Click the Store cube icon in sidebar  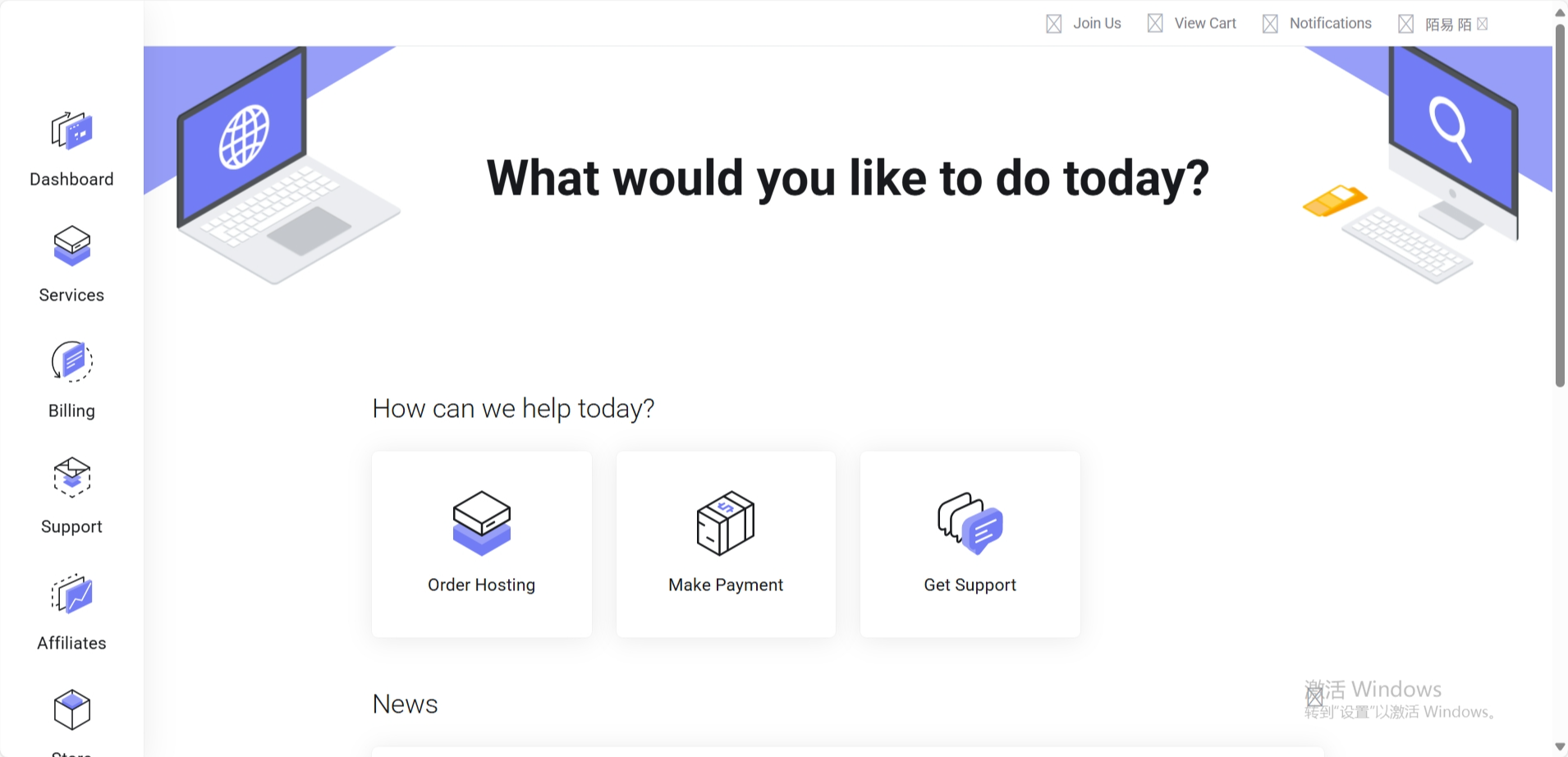coord(71,710)
